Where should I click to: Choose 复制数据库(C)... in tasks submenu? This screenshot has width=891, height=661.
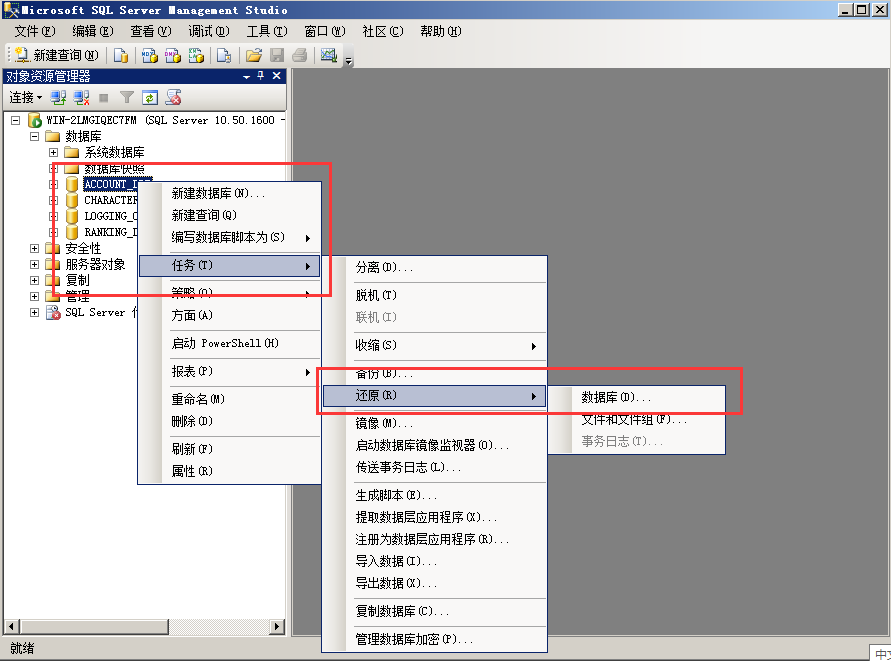tap(434, 612)
